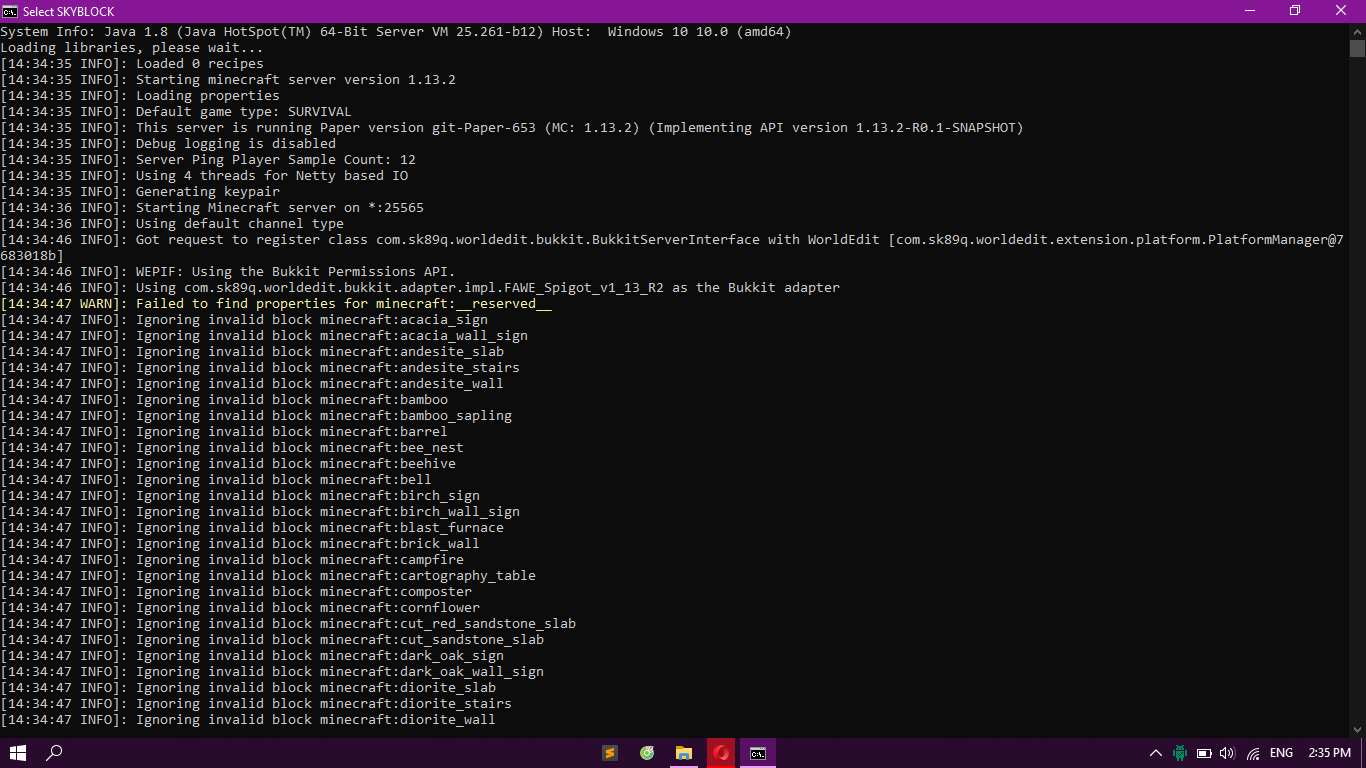The height and width of the screenshot is (768, 1366).
Task: Click the console scrollbar up arrow
Action: [x=1357, y=31]
